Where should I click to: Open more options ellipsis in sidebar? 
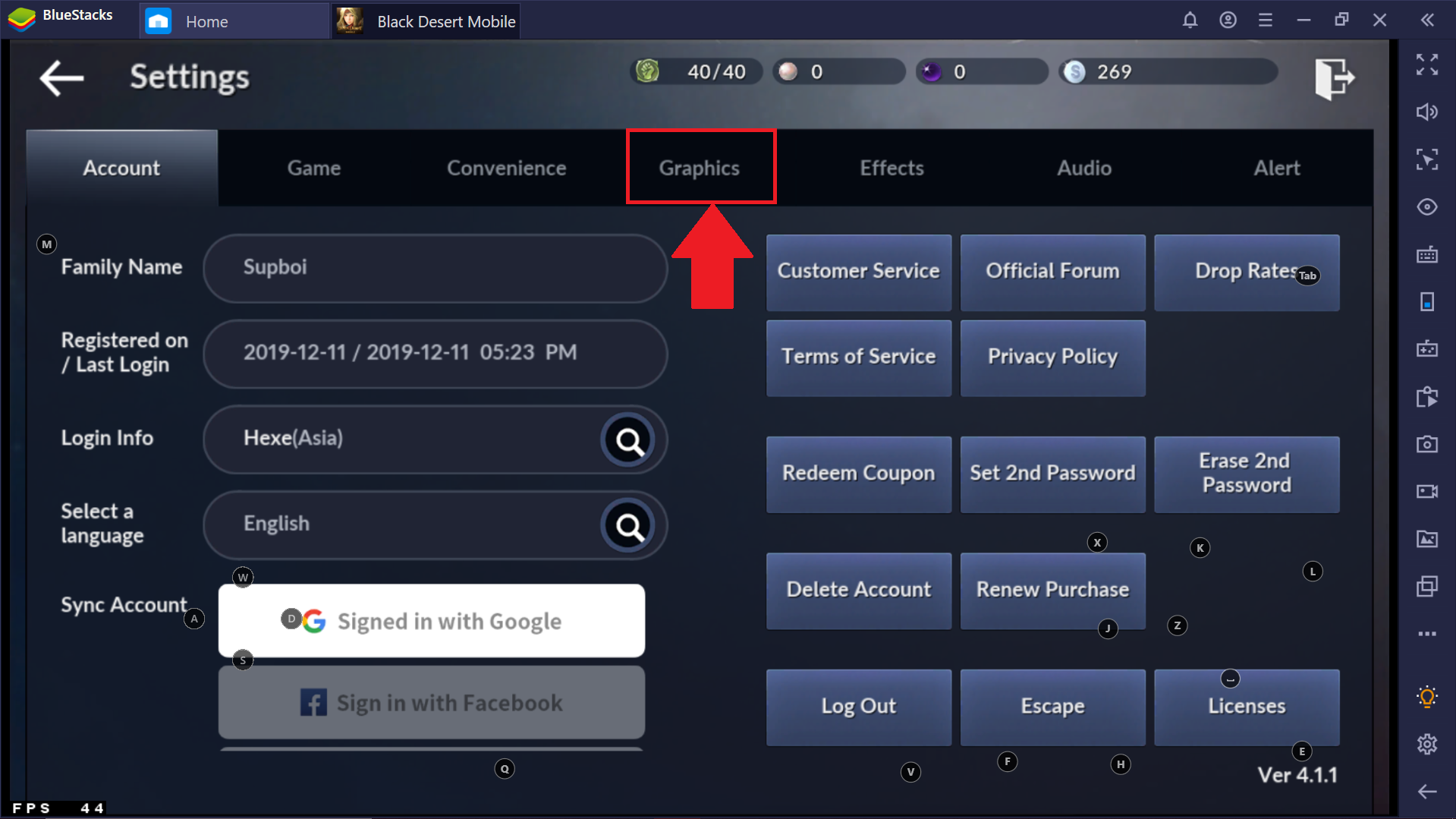1427,633
